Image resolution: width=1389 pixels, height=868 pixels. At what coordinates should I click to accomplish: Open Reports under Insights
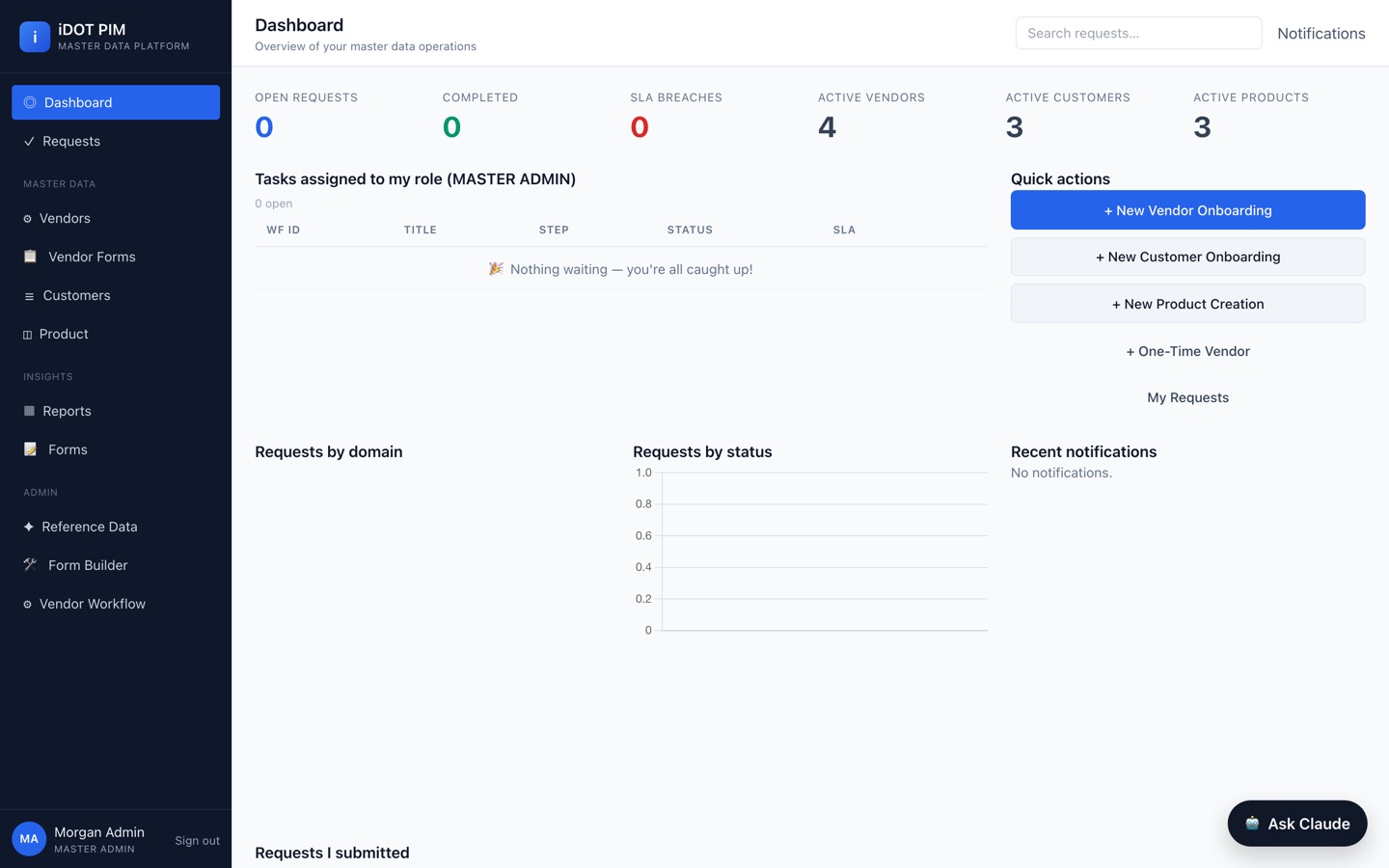click(116, 411)
